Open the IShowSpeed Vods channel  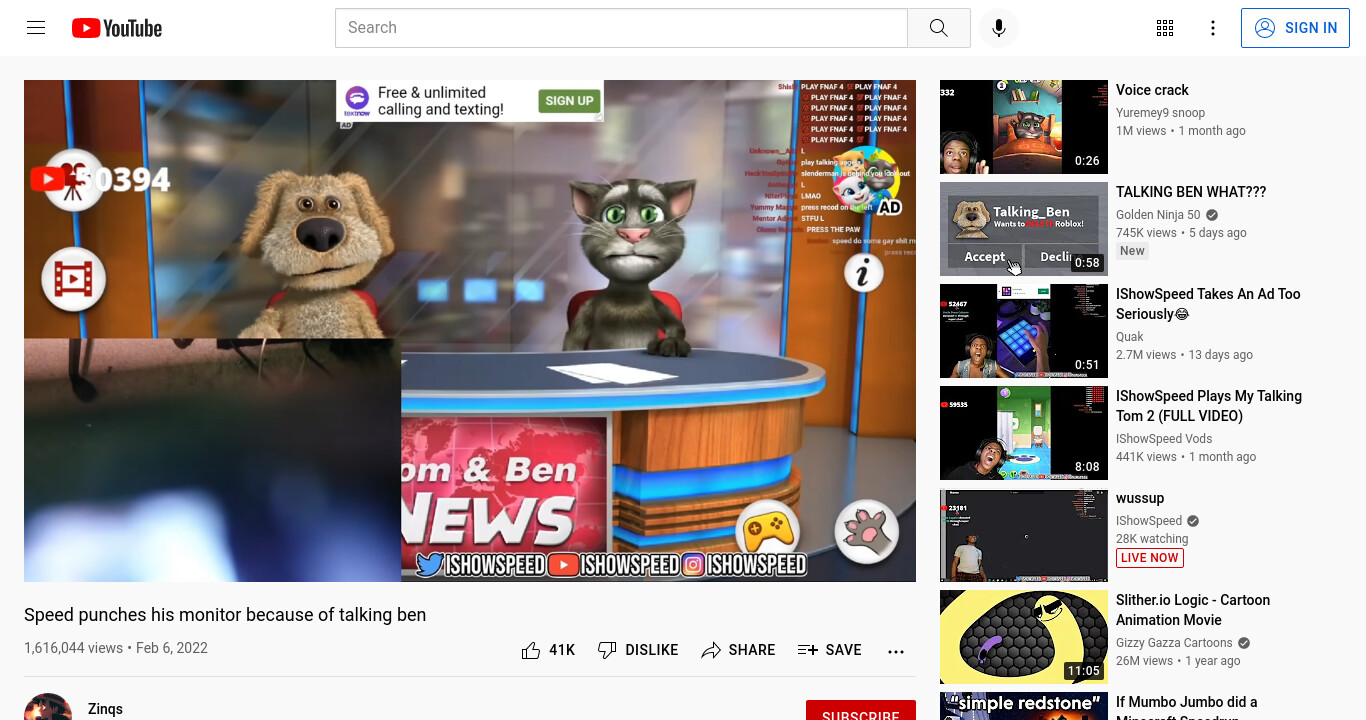(x=1164, y=439)
